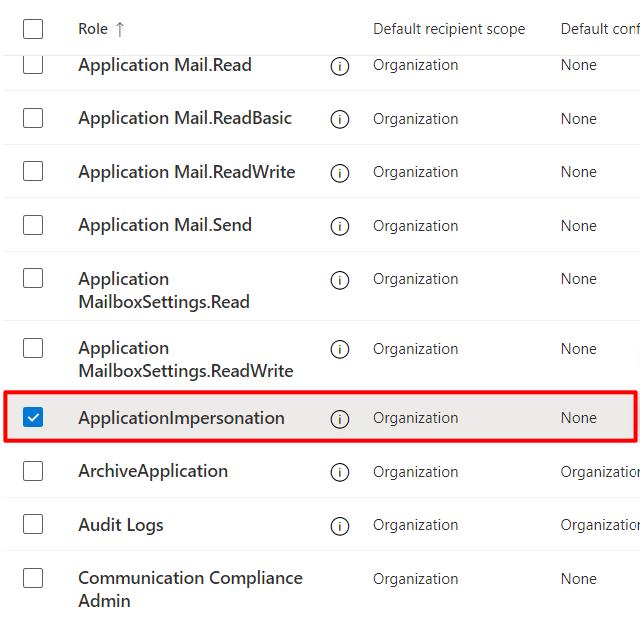
Task: Click the Default recipient scope column header
Action: click(x=449, y=29)
